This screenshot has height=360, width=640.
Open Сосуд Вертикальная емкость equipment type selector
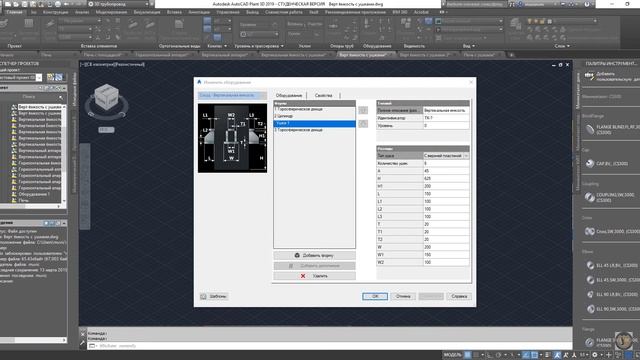232,96
